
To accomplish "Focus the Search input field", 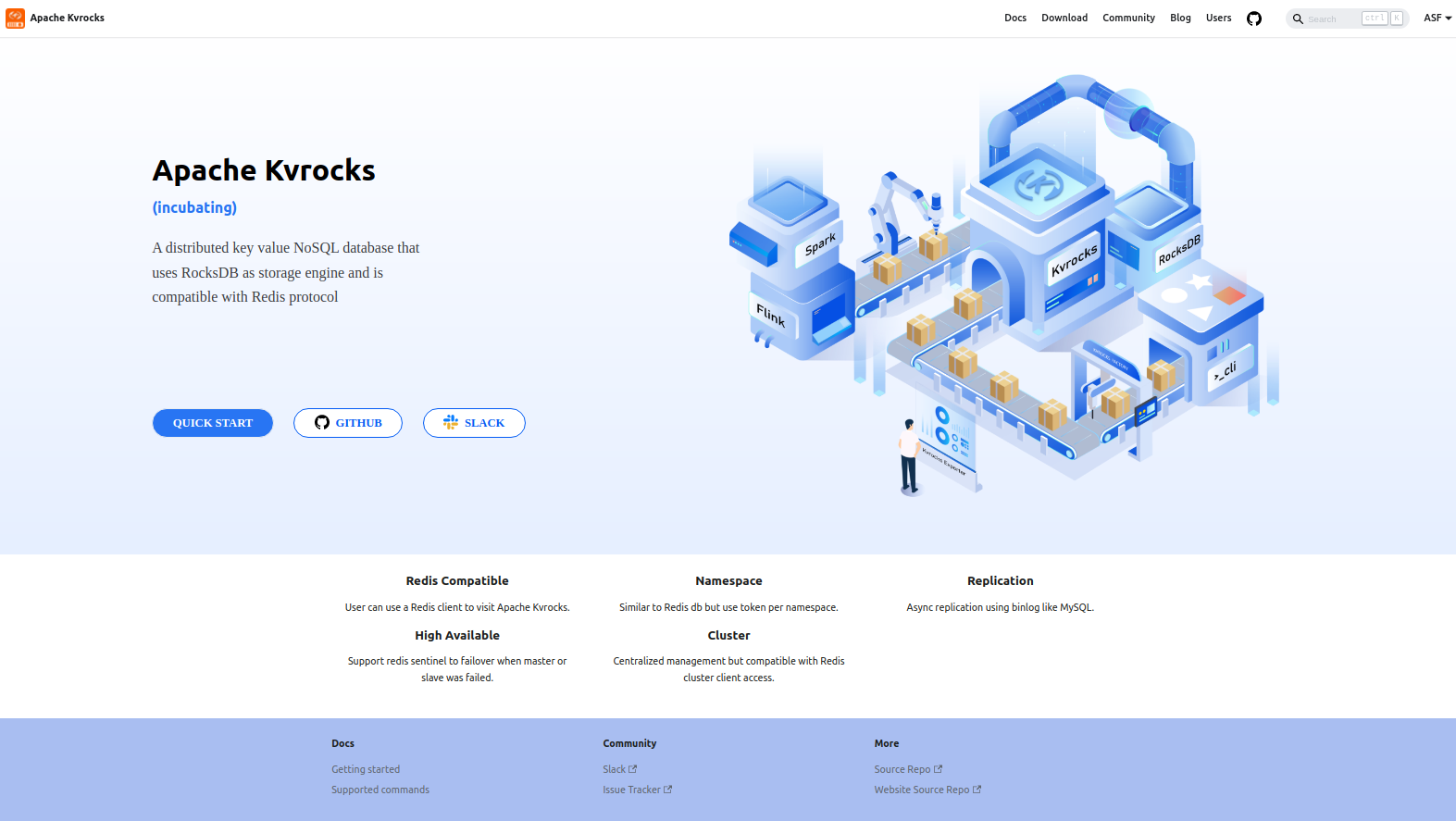I will (x=1348, y=19).
